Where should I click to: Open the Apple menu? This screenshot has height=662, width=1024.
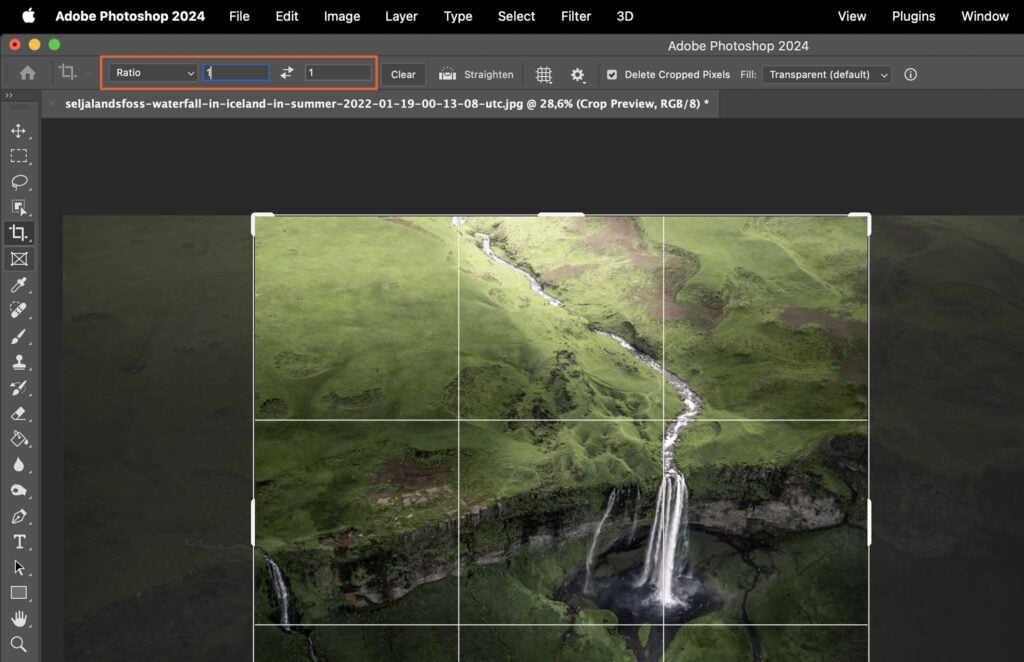tap(27, 16)
